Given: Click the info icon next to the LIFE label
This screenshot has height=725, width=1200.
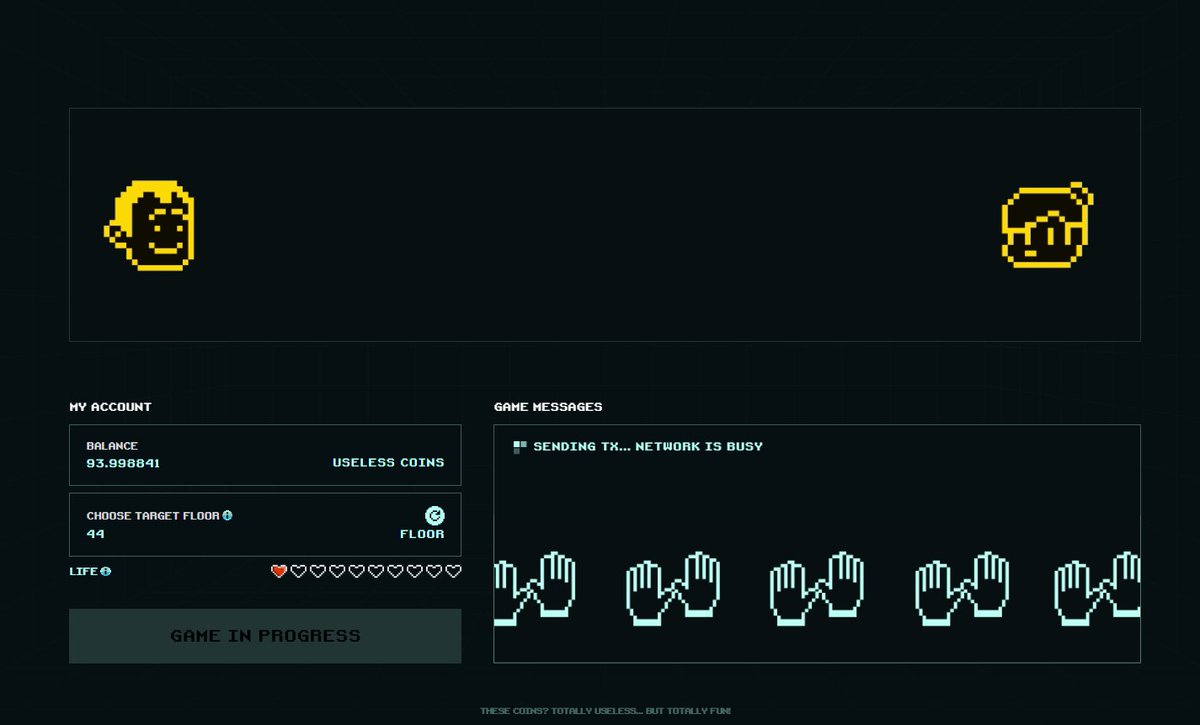Looking at the screenshot, I should tap(104, 571).
